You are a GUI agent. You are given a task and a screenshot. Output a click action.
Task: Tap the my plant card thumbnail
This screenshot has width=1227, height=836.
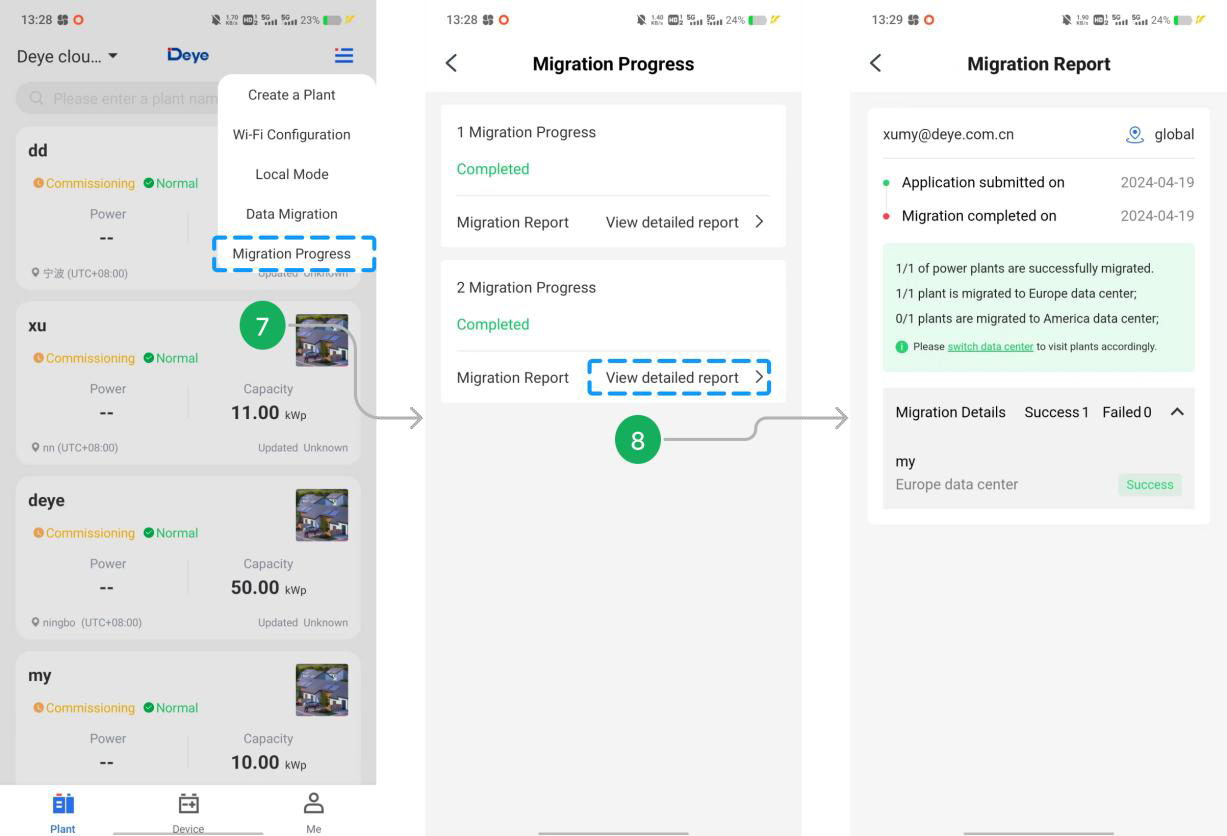tap(322, 690)
